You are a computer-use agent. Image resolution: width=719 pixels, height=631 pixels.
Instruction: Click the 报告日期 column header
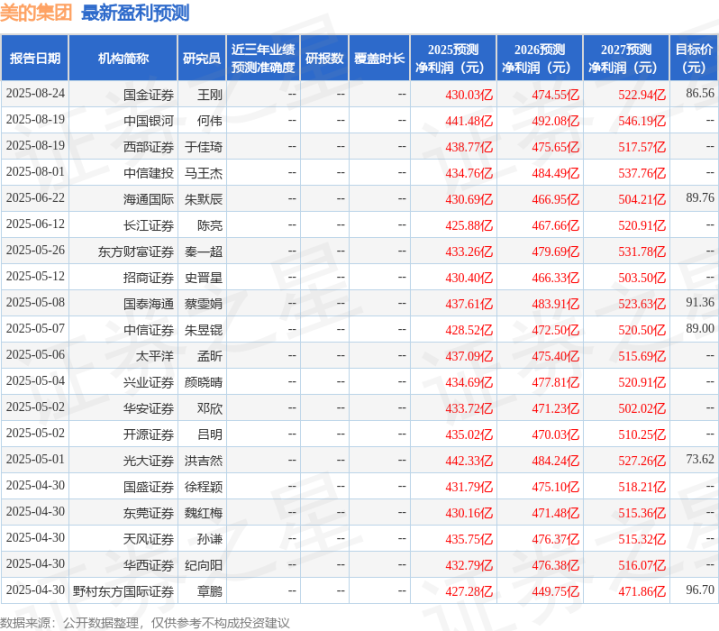[35, 58]
